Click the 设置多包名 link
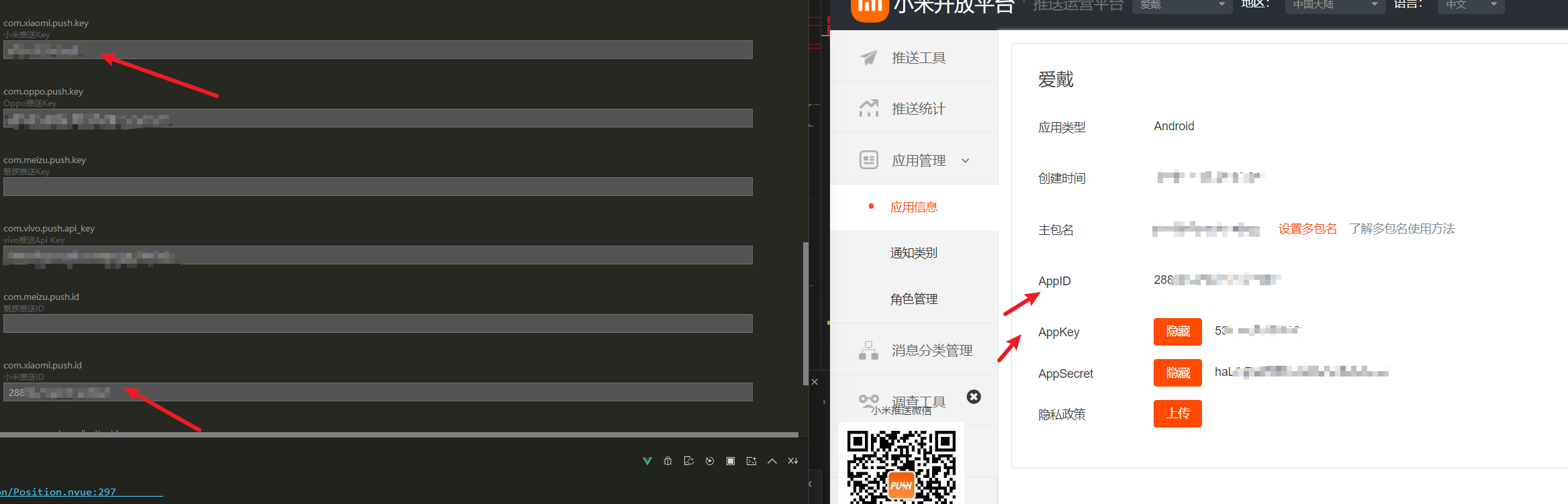 point(1307,229)
